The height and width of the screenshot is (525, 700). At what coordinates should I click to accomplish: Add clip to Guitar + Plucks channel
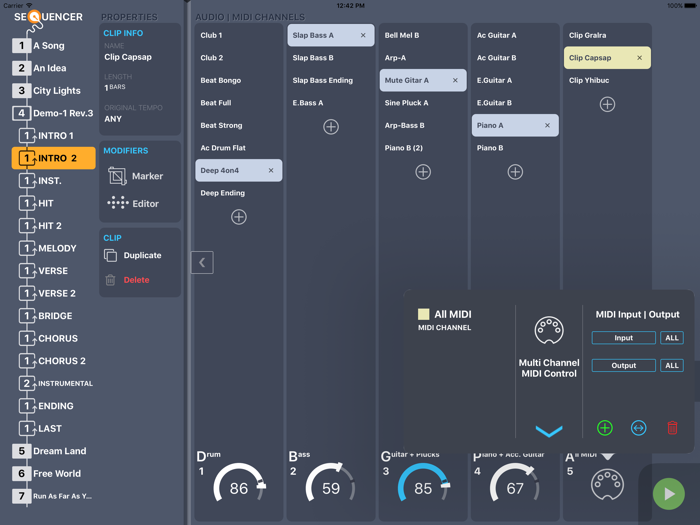tap(423, 172)
